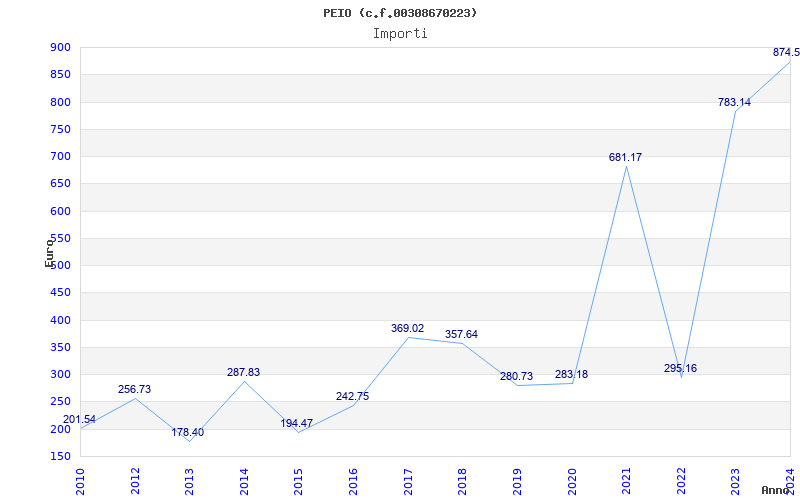Click the 2010 x-axis label
800x500 pixels.
(x=80, y=482)
